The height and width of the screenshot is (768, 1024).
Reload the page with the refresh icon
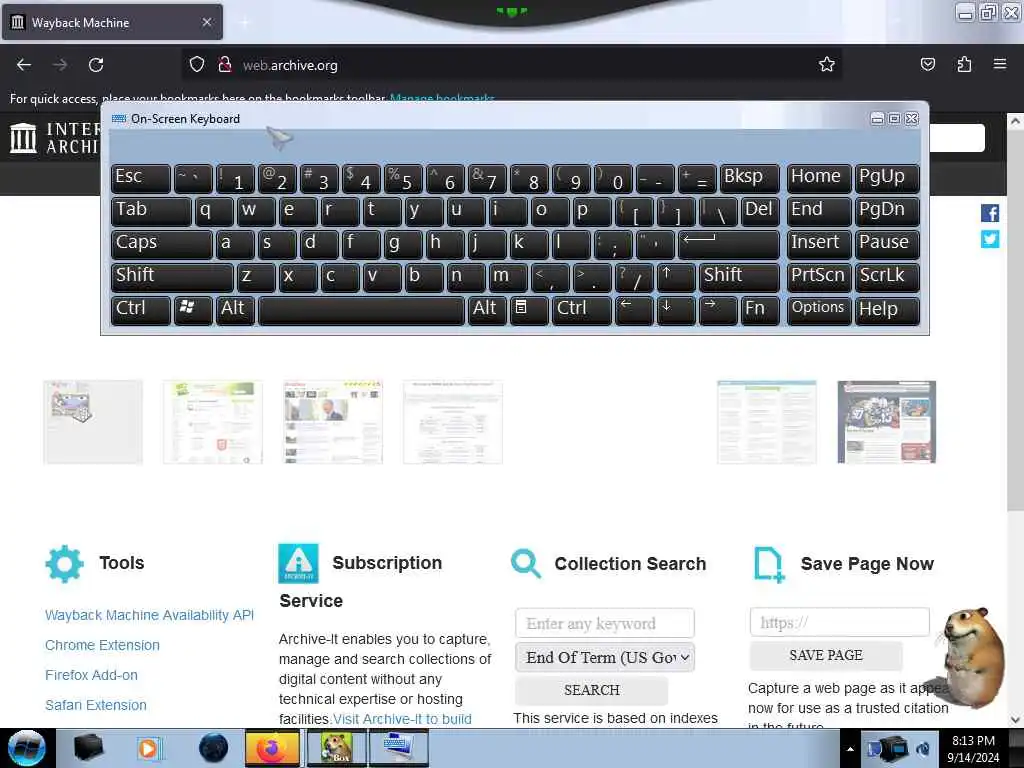click(96, 65)
